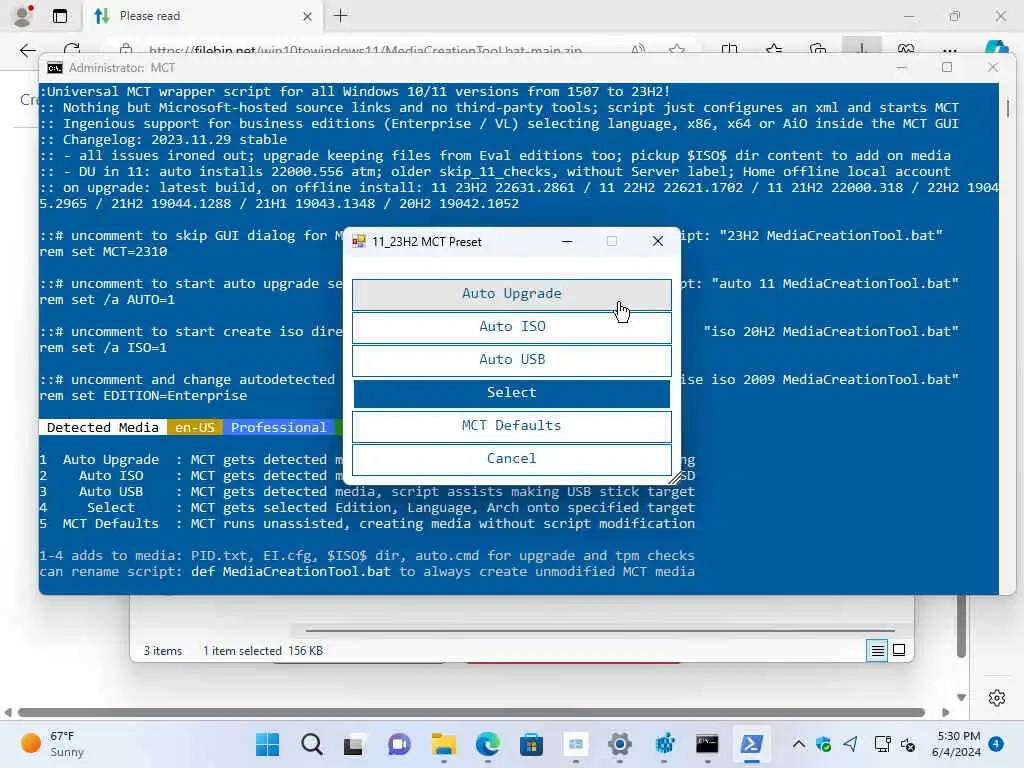Click the muted volume tray icon

908,744
